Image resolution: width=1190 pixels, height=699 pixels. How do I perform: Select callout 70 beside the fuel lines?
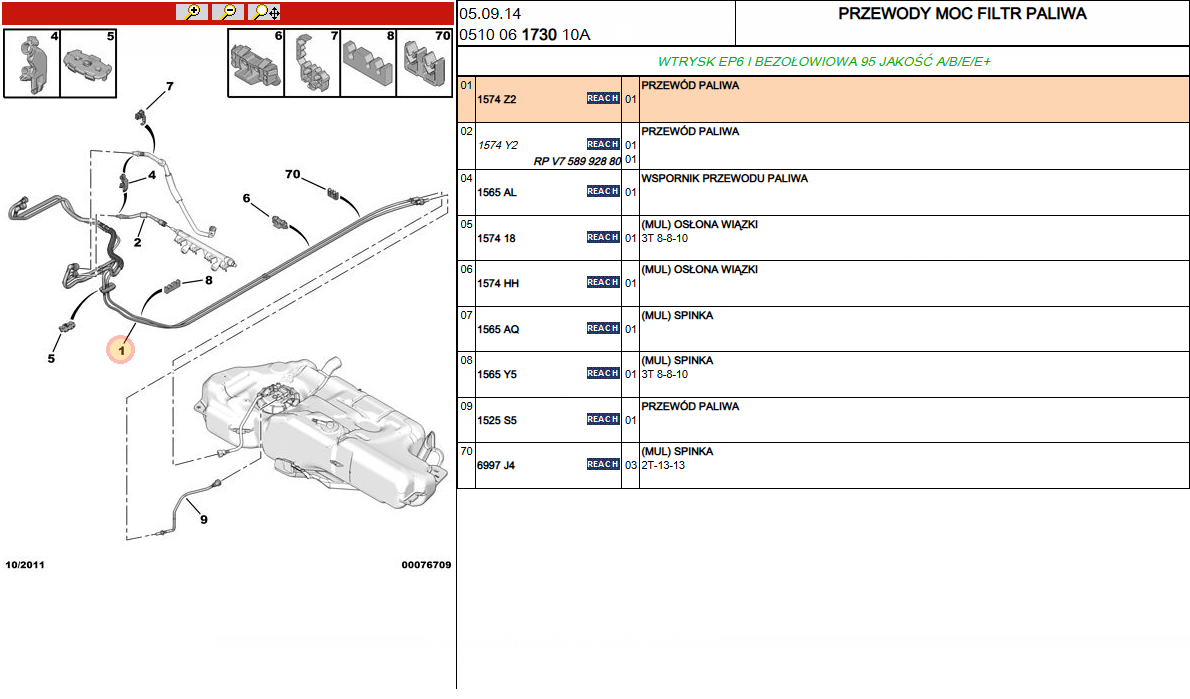293,175
